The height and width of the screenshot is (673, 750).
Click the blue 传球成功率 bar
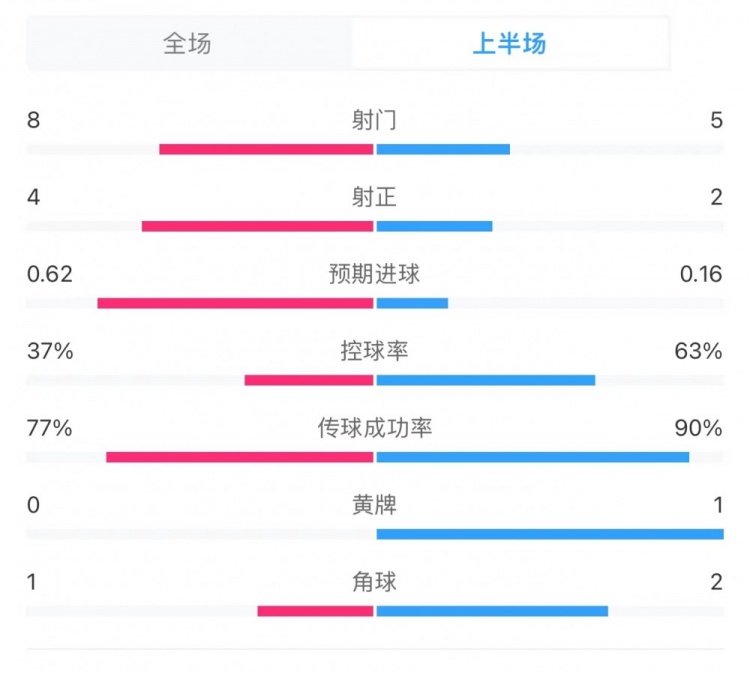533,457
